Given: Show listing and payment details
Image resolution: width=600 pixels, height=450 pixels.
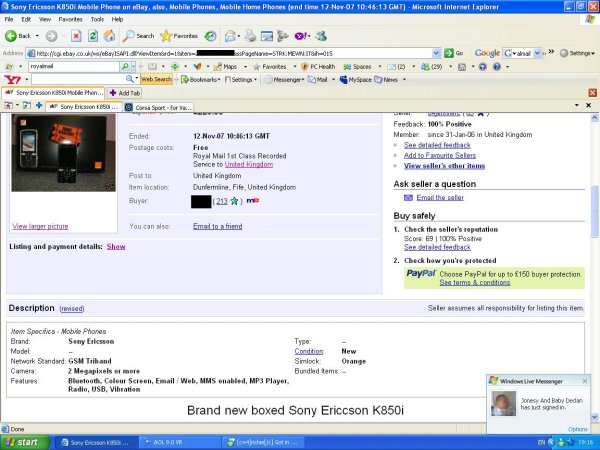Looking at the screenshot, I should 116,246.
